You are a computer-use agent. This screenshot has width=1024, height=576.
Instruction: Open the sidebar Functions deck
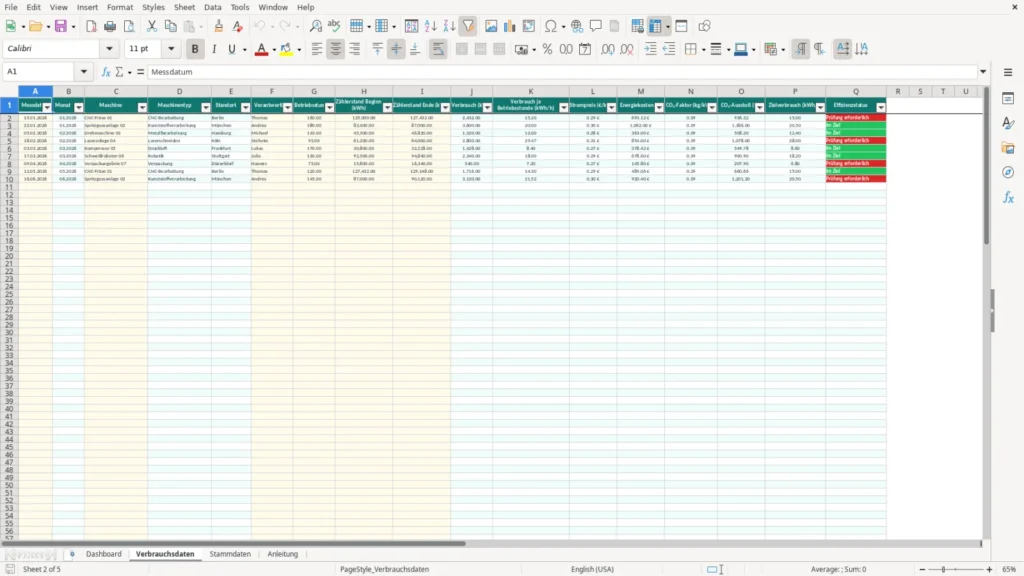tap(1008, 197)
